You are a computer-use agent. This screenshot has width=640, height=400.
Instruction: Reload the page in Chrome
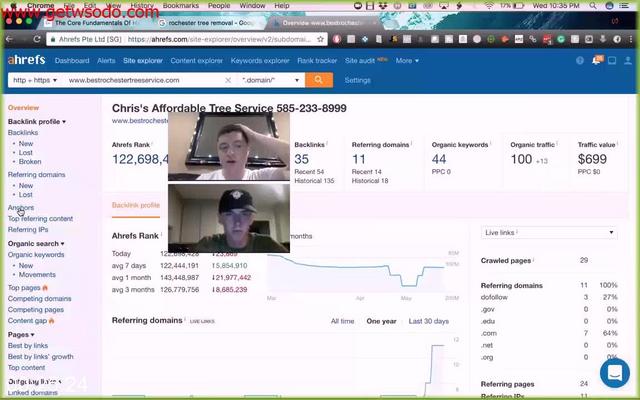point(37,39)
